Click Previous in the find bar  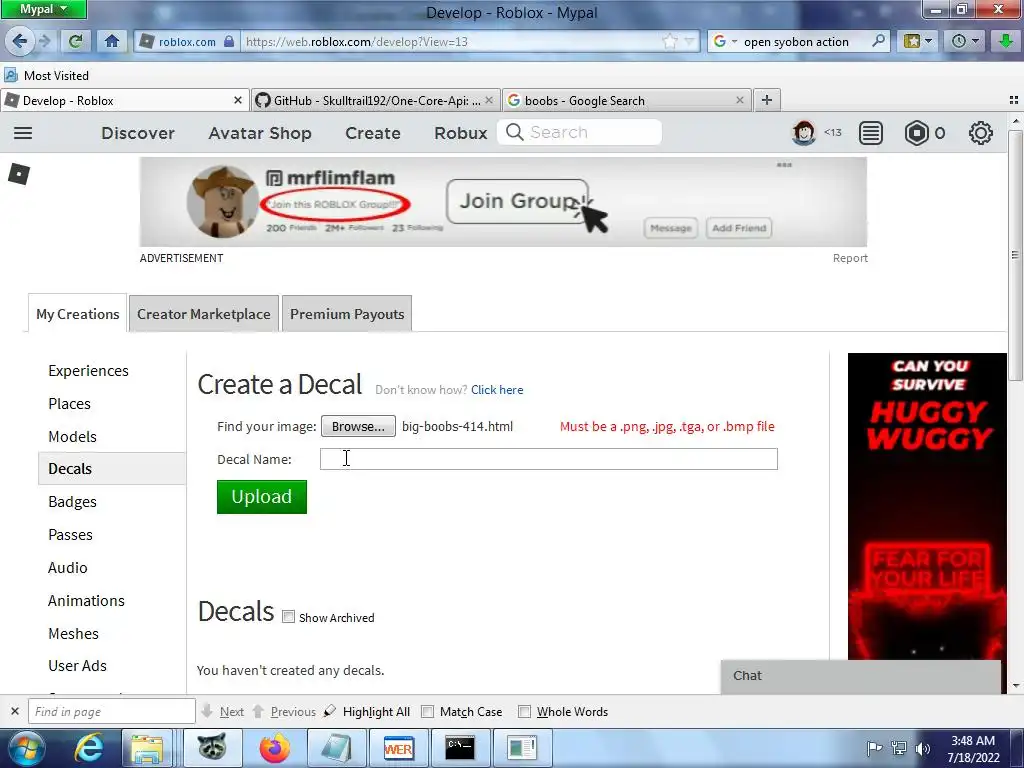[285, 711]
